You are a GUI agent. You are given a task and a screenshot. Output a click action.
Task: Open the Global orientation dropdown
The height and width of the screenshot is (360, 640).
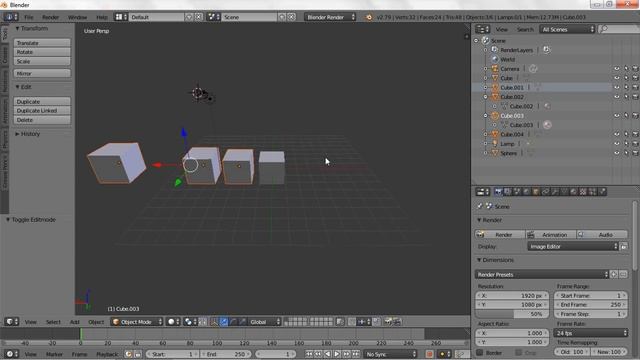click(x=264, y=322)
